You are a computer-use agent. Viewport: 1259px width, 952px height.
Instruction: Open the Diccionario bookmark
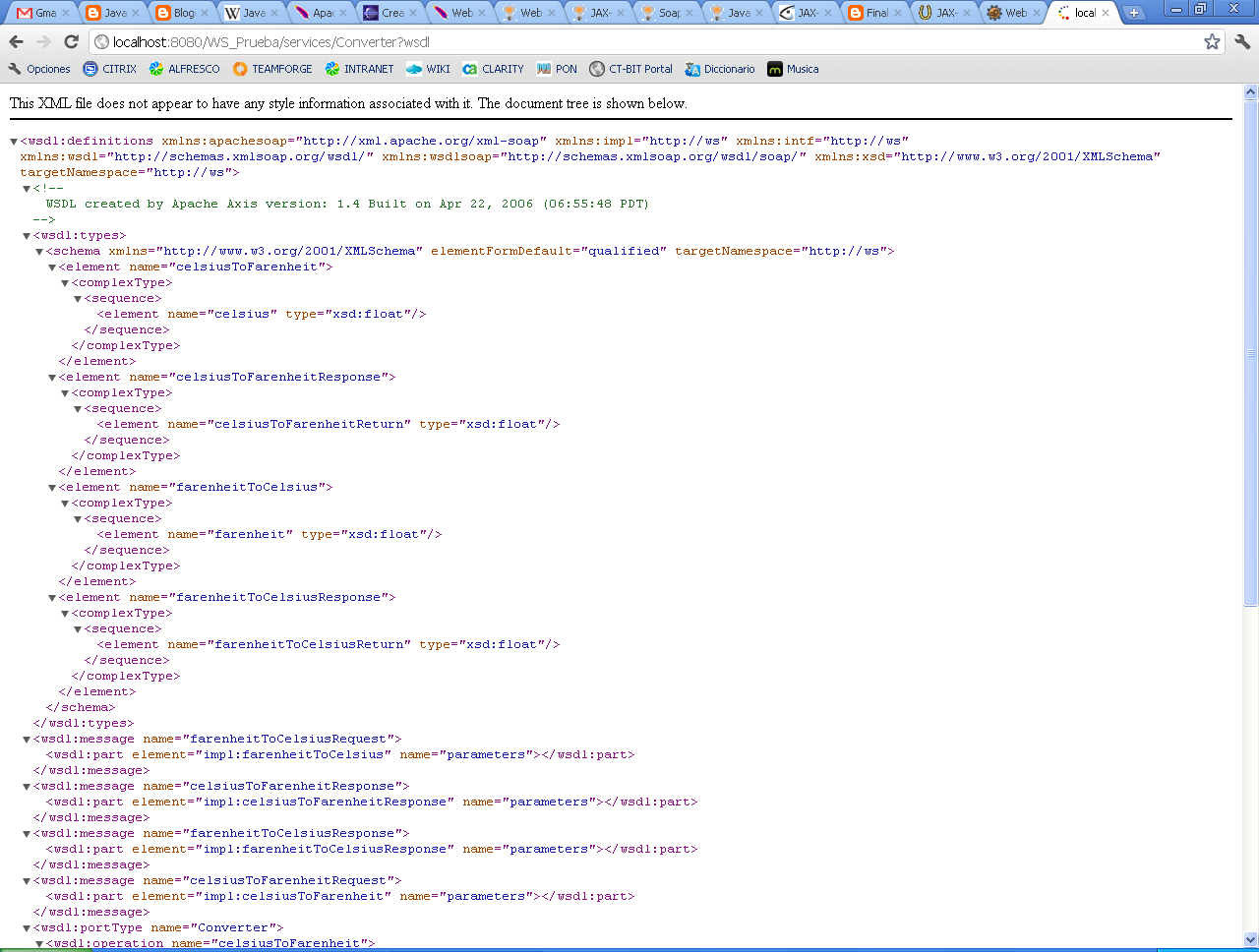[x=720, y=69]
